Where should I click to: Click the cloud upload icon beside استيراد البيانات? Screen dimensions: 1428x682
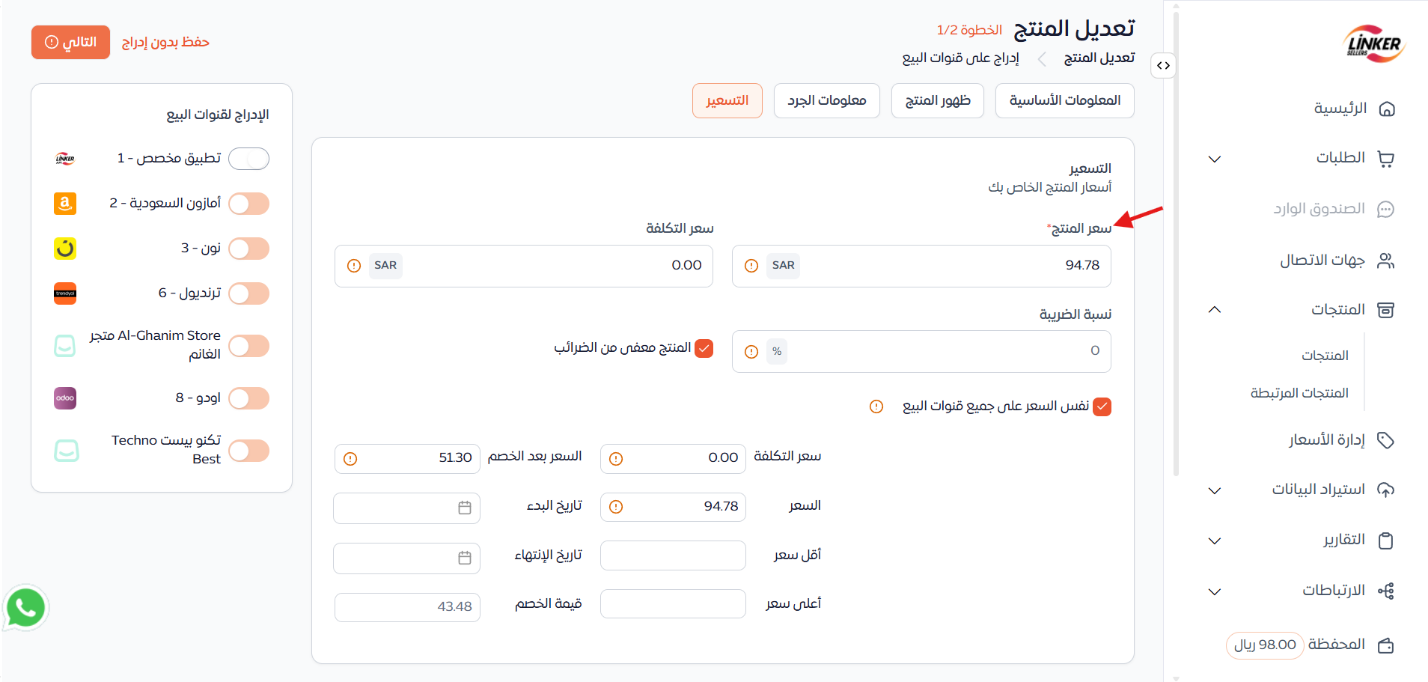pos(1386,490)
